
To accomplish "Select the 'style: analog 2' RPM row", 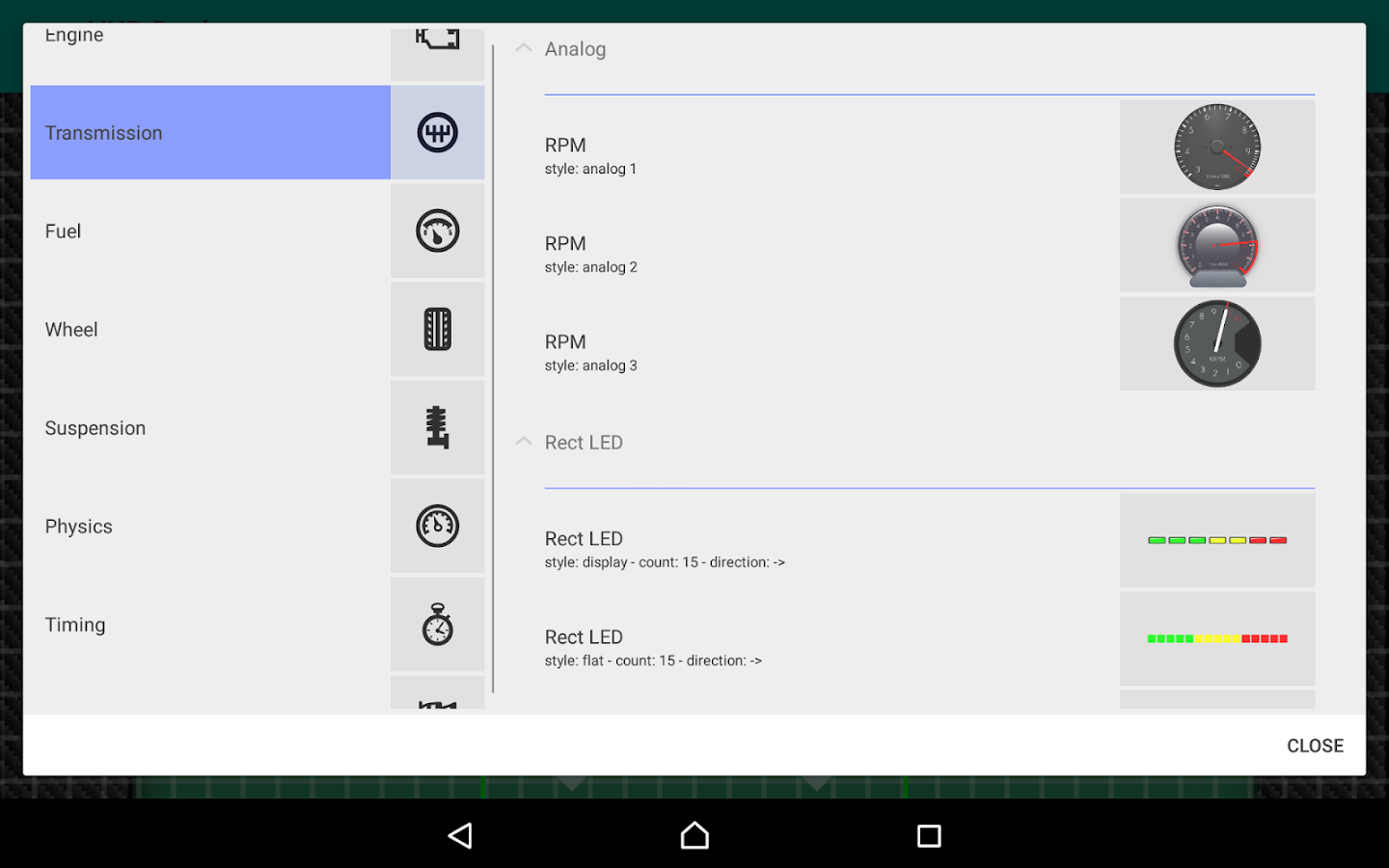I will [x=930, y=245].
